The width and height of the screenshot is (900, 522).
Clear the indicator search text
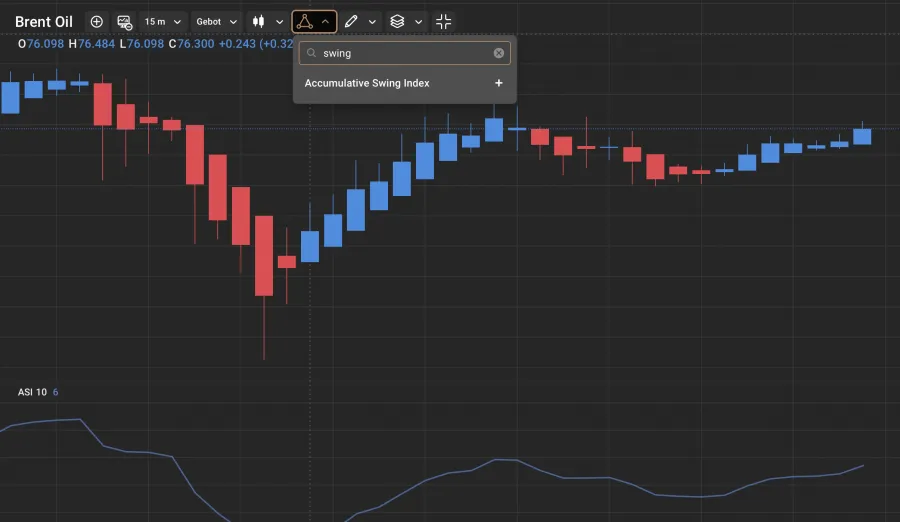click(499, 53)
